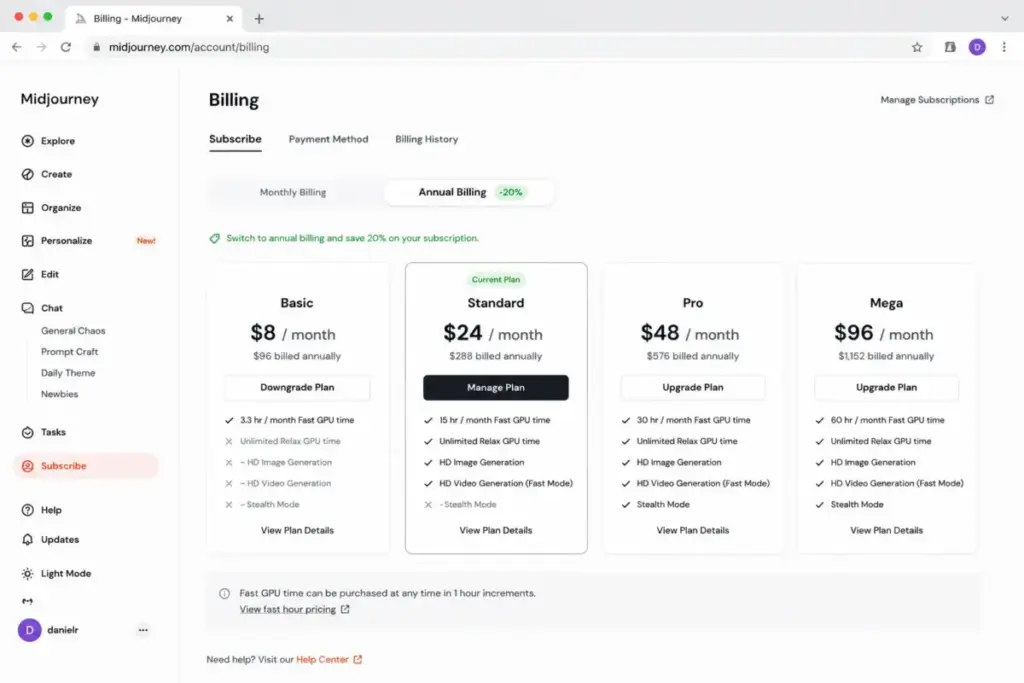Open the Personalize icon in sidebar
1024x683 pixels.
click(27, 241)
